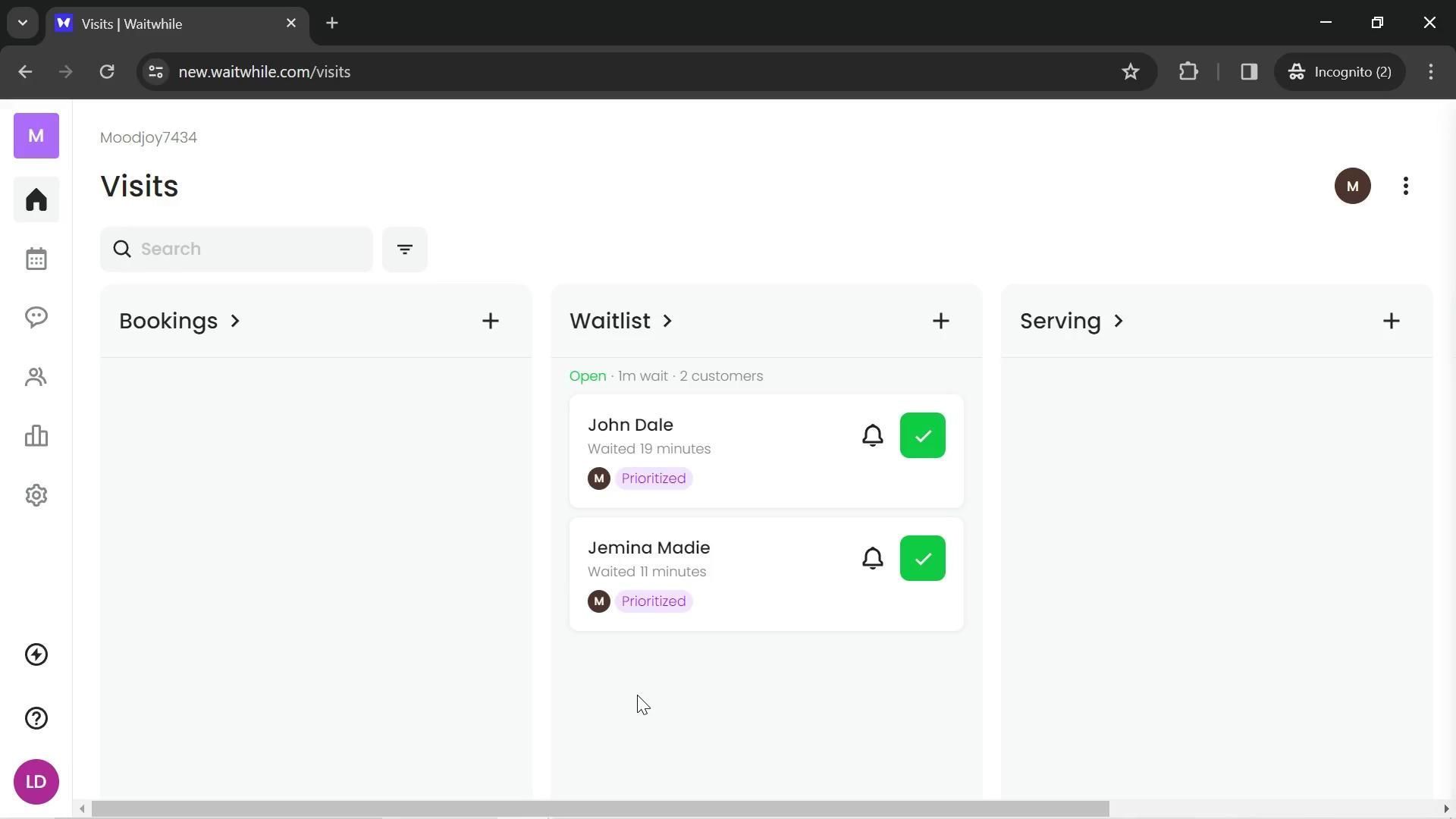Screen dimensions: 1456x819
Task: Expand the Serving column header
Action: tap(1072, 321)
